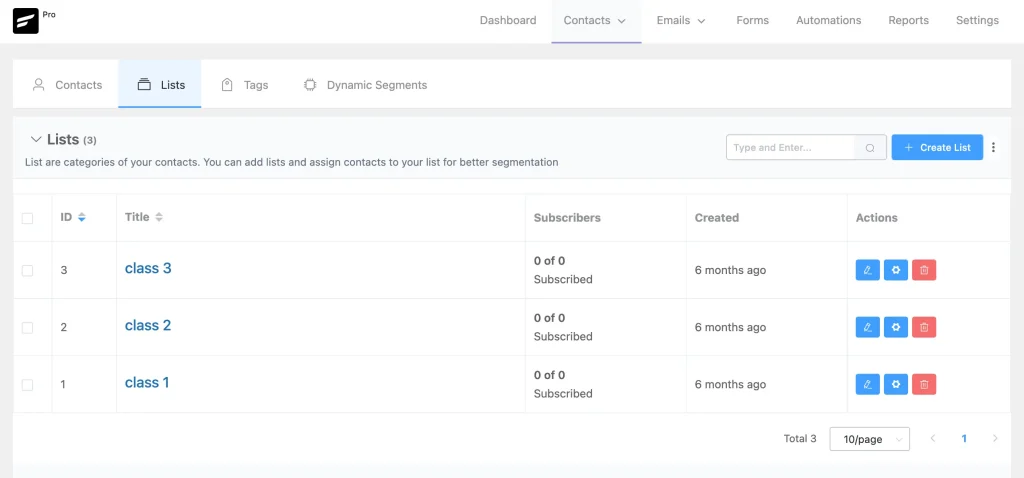Open the 10/page pagination dropdown
The image size is (1024, 478).
[869, 439]
